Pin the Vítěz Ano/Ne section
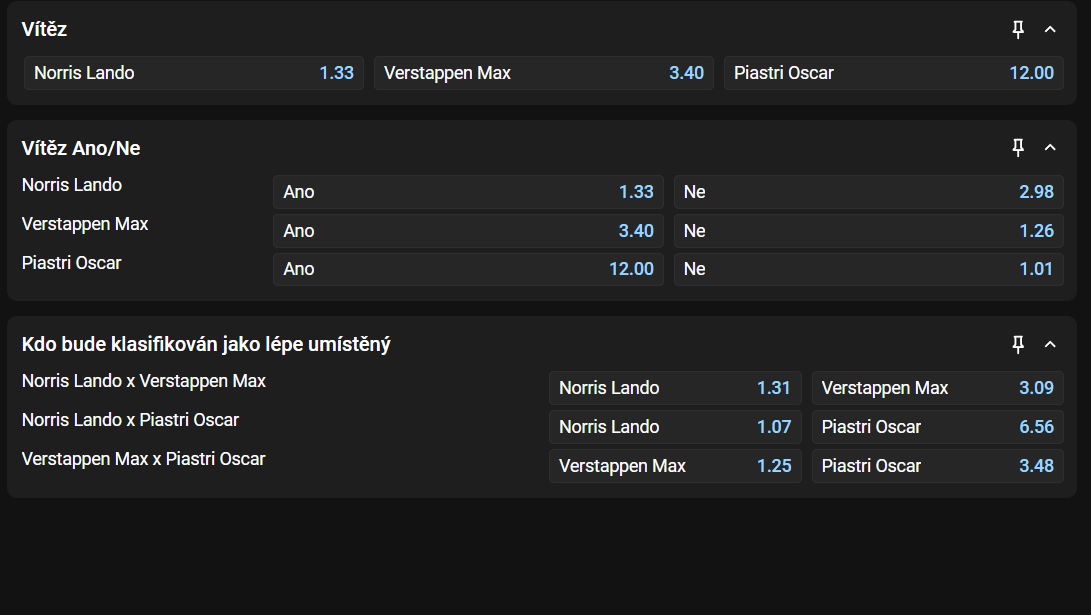Screen dimensions: 1091x615 click(x=1018, y=148)
